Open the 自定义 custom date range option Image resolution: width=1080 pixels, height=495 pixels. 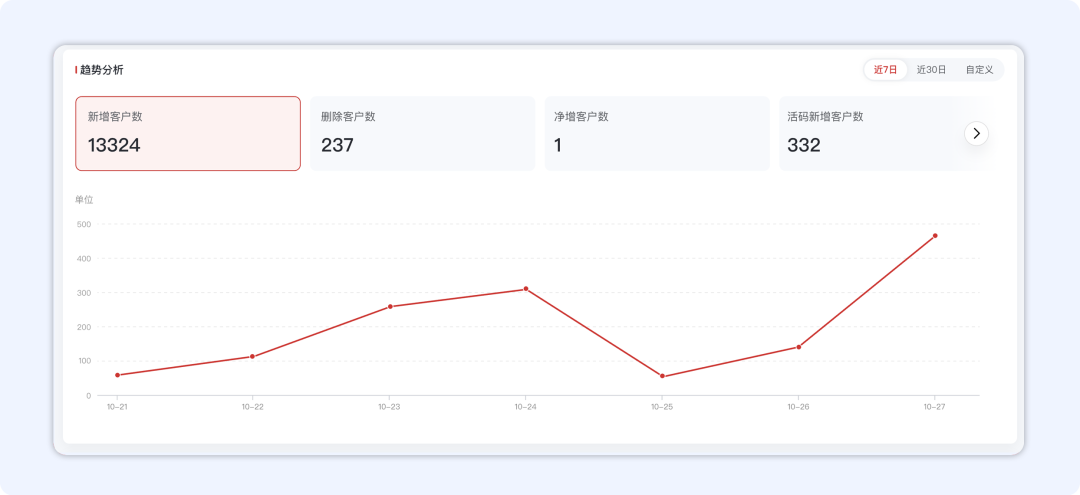point(979,70)
